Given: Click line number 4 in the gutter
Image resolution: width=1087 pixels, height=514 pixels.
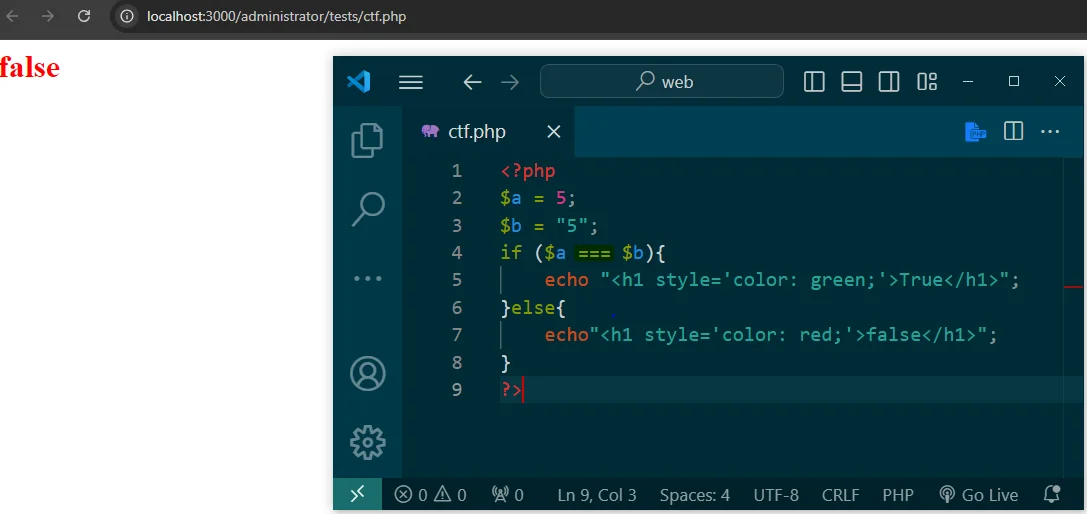Looking at the screenshot, I should 456,253.
